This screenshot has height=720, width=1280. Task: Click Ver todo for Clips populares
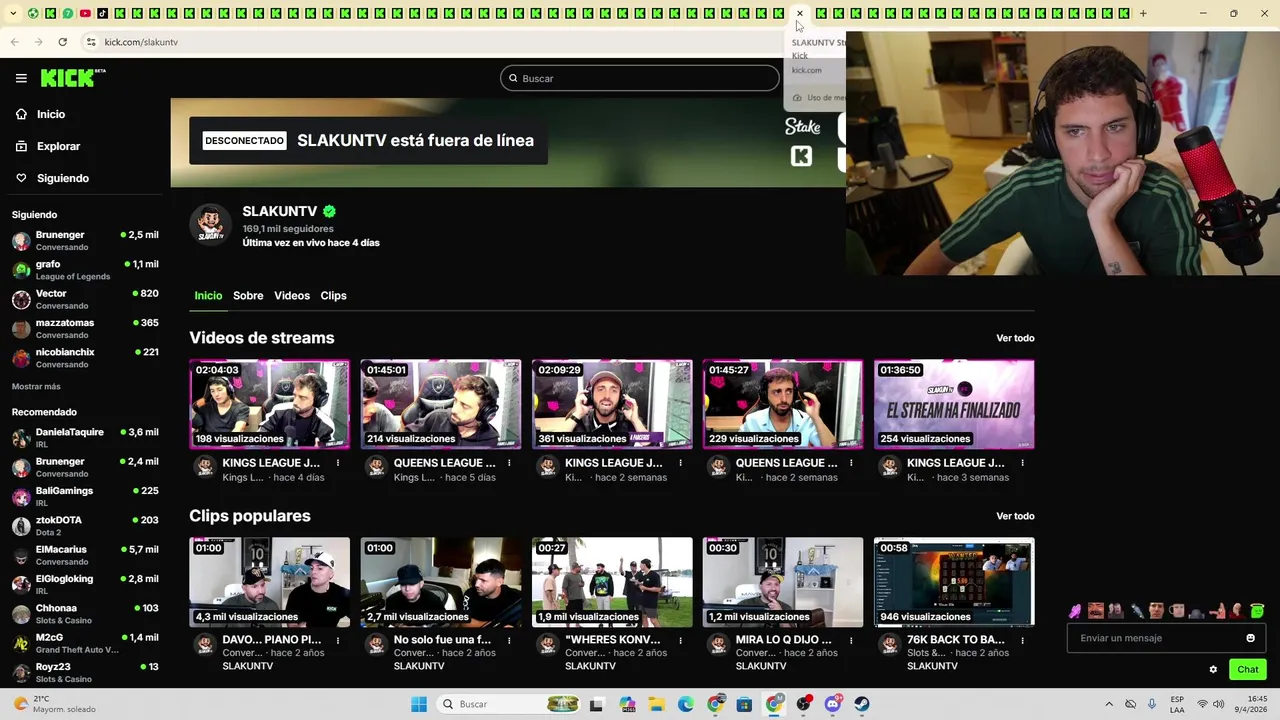pyautogui.click(x=1015, y=516)
